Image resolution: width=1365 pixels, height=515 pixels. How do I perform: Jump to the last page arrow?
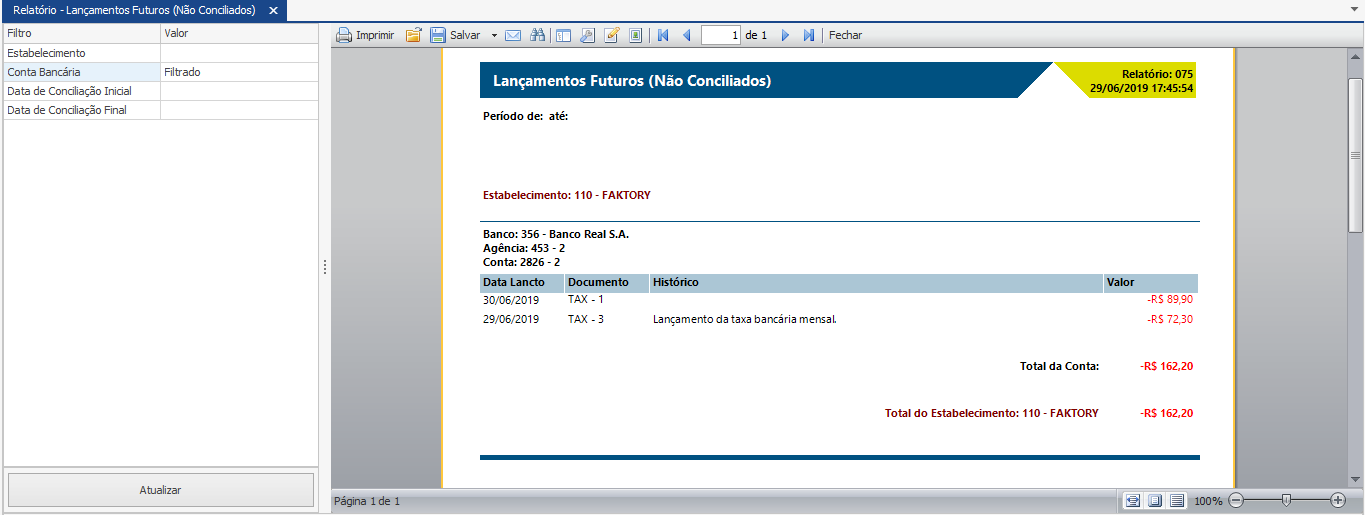(809, 35)
